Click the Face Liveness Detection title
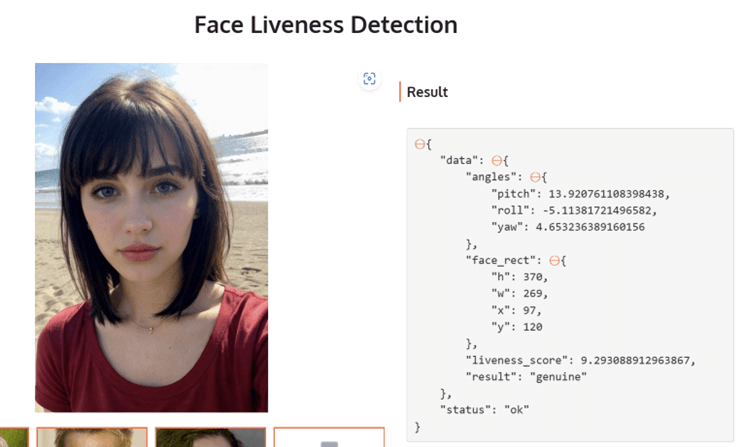 tap(326, 25)
